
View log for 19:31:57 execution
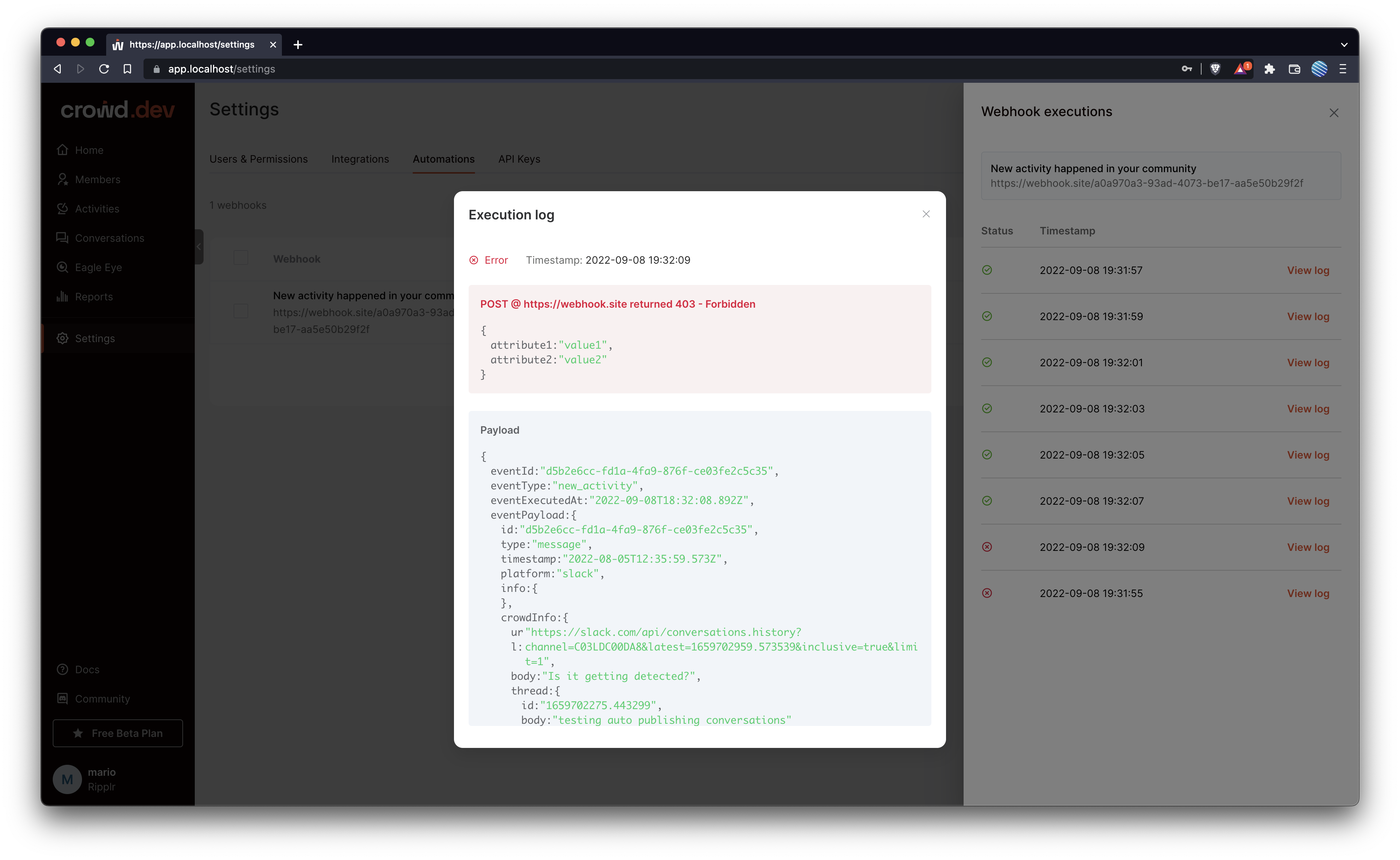pos(1308,270)
